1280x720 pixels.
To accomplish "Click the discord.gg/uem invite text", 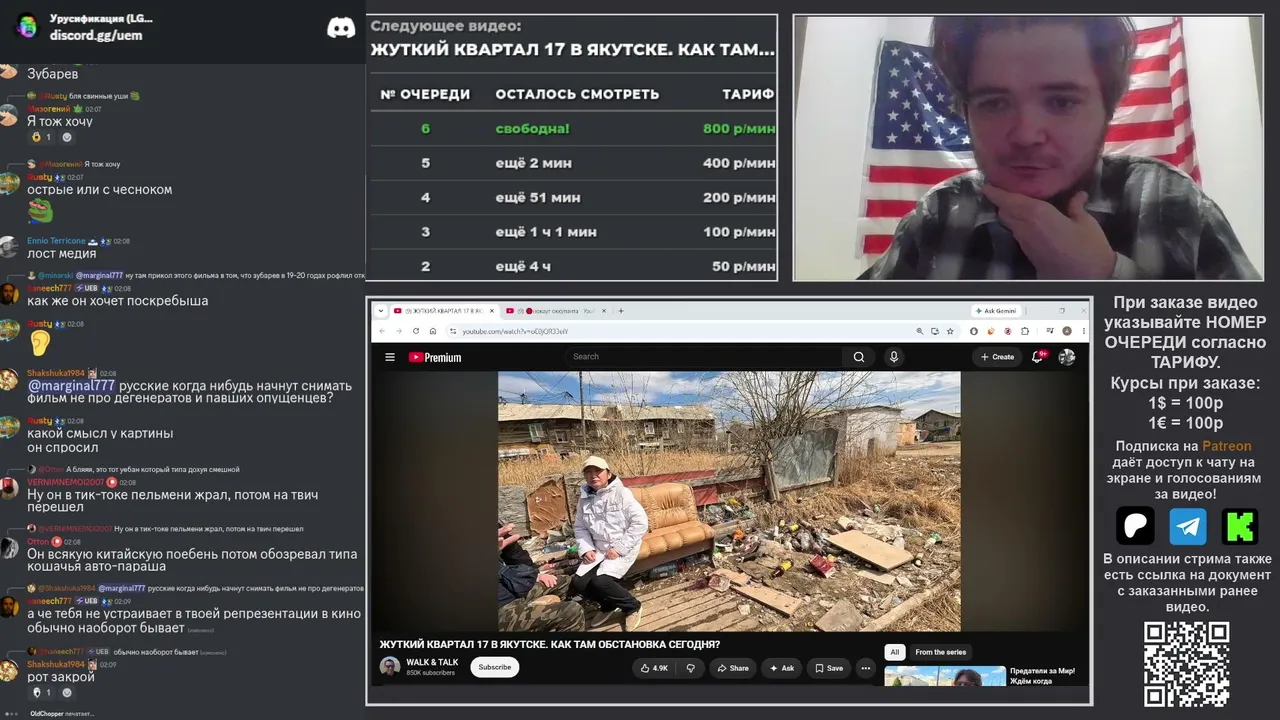I will tap(96, 35).
